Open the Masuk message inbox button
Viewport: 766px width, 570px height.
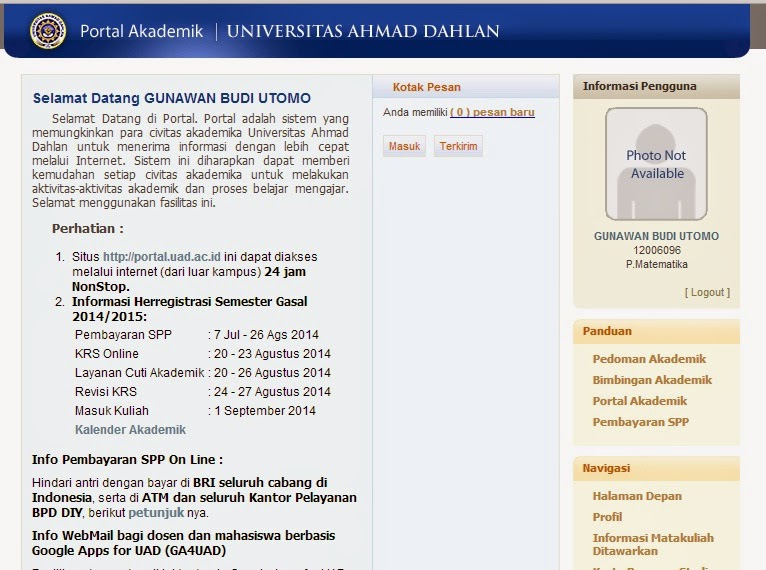404,146
